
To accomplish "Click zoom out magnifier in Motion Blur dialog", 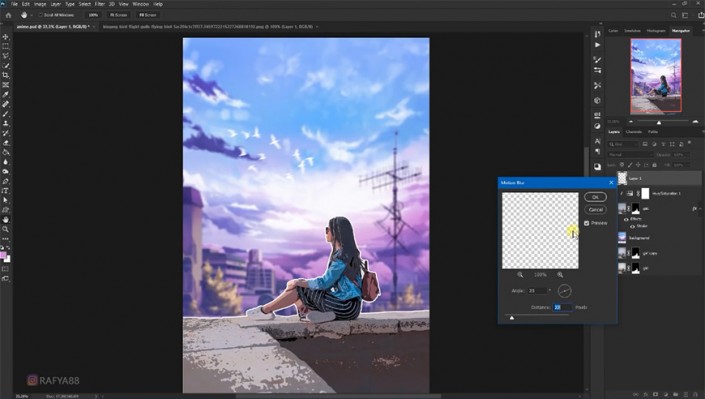I will tap(520, 274).
